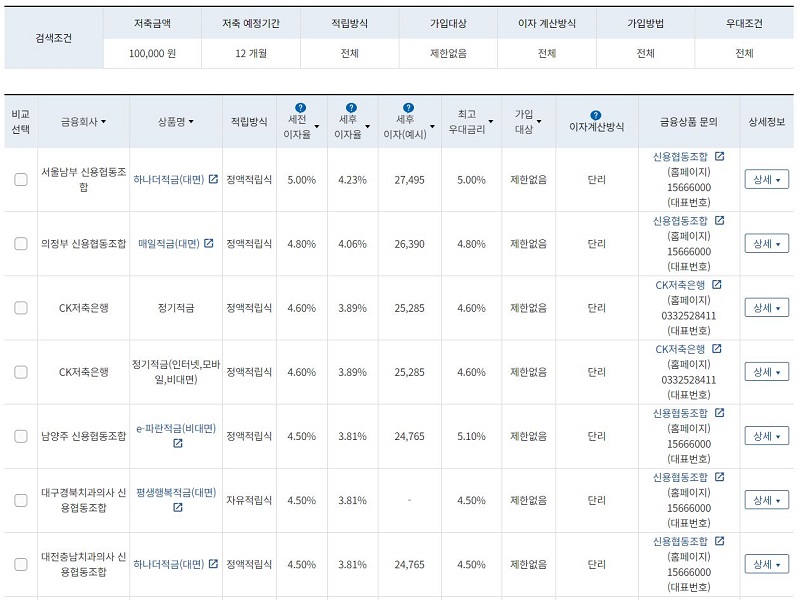The width and height of the screenshot is (800, 600).
Task: Open 하나더적금(대면) link in 대전충남치과의사 row
Action: click(168, 564)
